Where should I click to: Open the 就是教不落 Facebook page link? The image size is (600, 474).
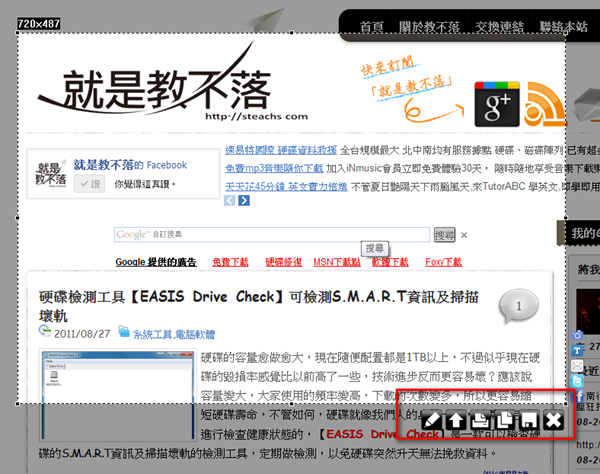click(x=130, y=165)
